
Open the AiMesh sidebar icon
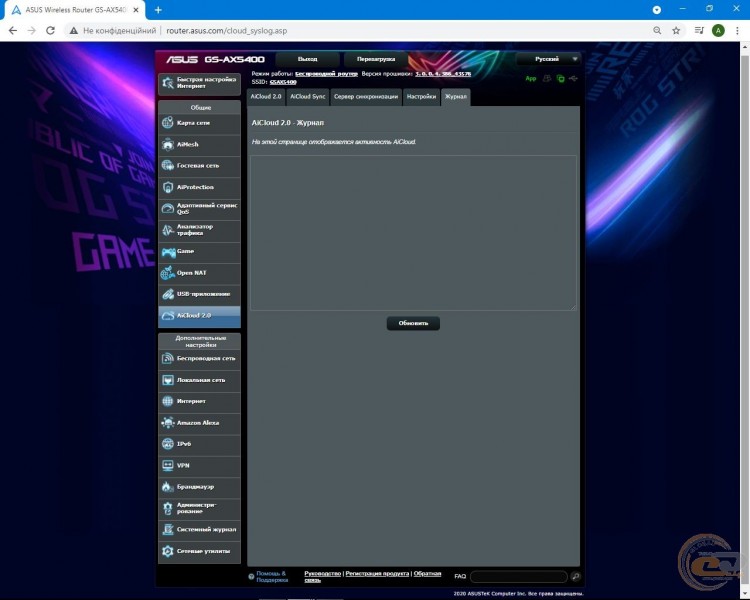pos(167,144)
